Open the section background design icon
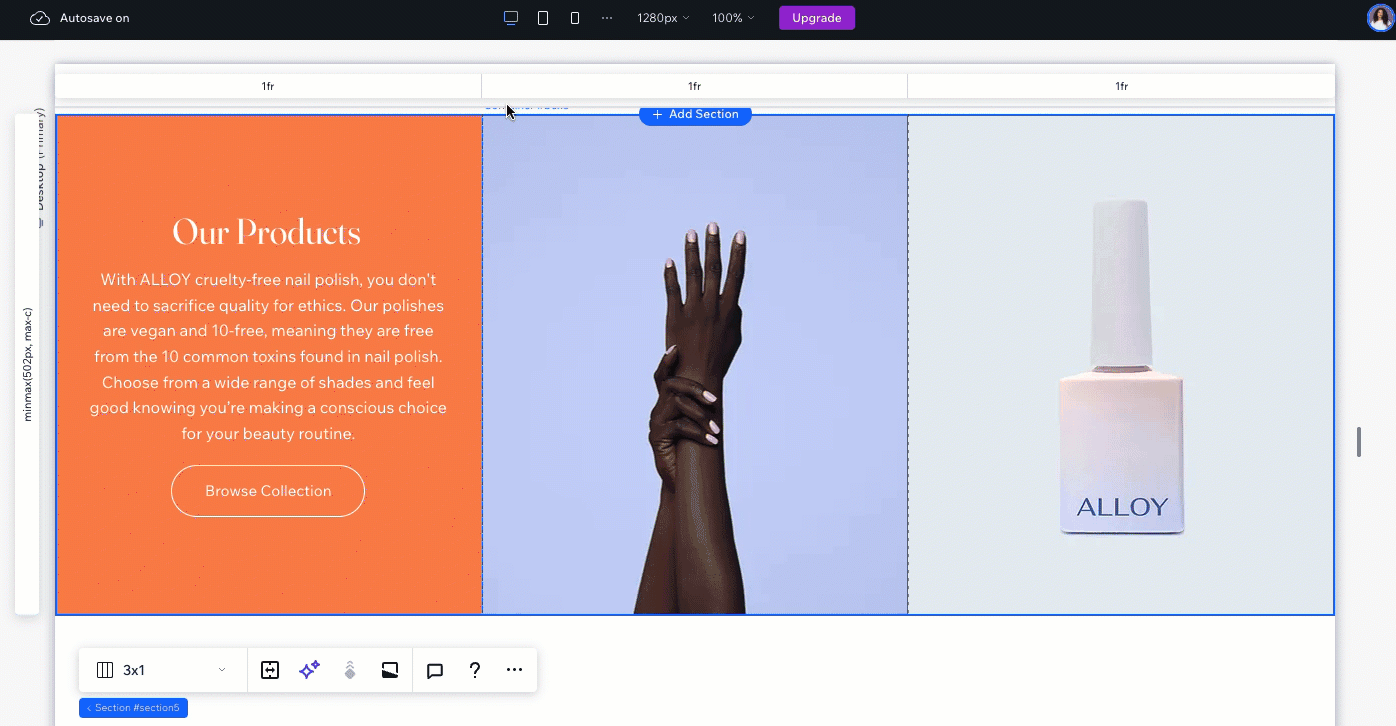This screenshot has height=726, width=1396. (390, 670)
